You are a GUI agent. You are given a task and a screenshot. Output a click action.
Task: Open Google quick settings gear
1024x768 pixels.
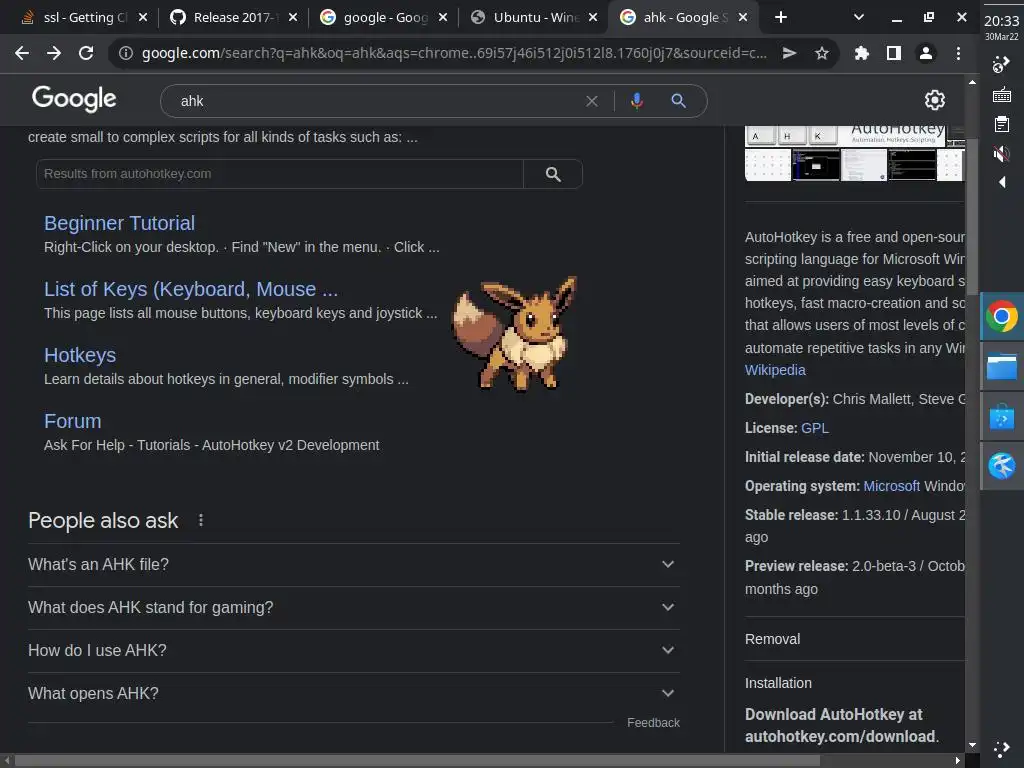click(935, 100)
